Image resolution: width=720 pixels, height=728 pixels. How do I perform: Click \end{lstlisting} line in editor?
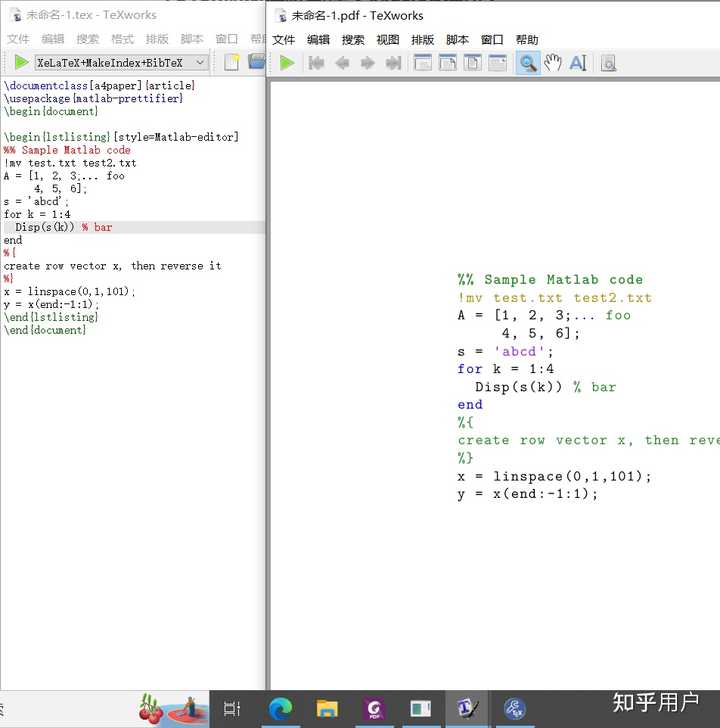[51, 317]
